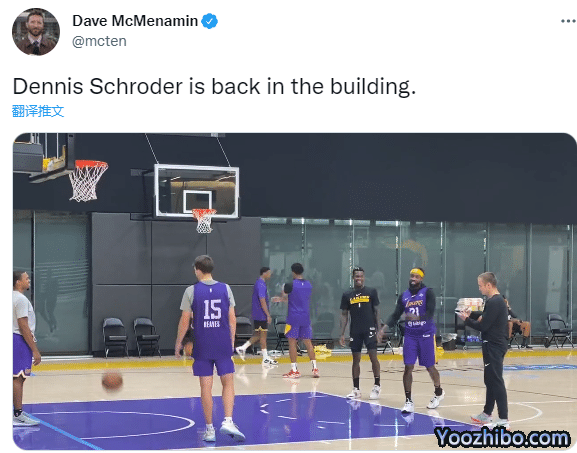Viewport: 577px width, 453px height.
Task: Click the two players high-fiving in background
Action: tap(279, 320)
